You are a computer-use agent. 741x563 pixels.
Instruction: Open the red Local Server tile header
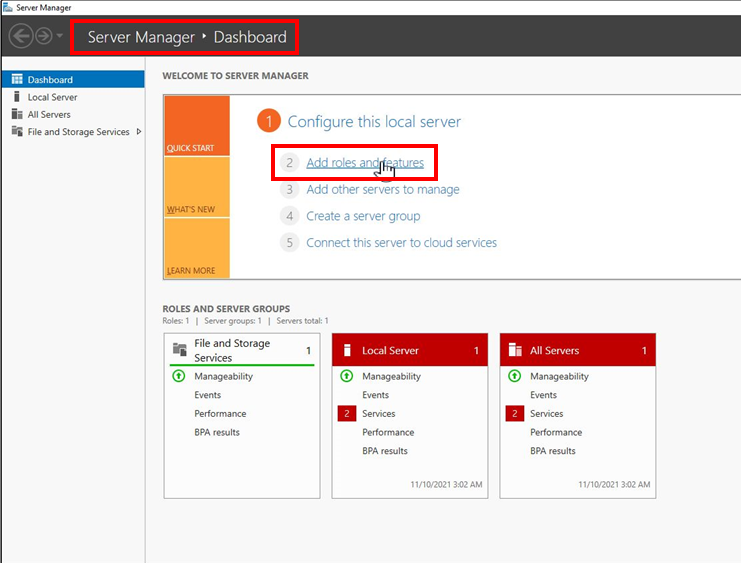pyautogui.click(x=410, y=350)
